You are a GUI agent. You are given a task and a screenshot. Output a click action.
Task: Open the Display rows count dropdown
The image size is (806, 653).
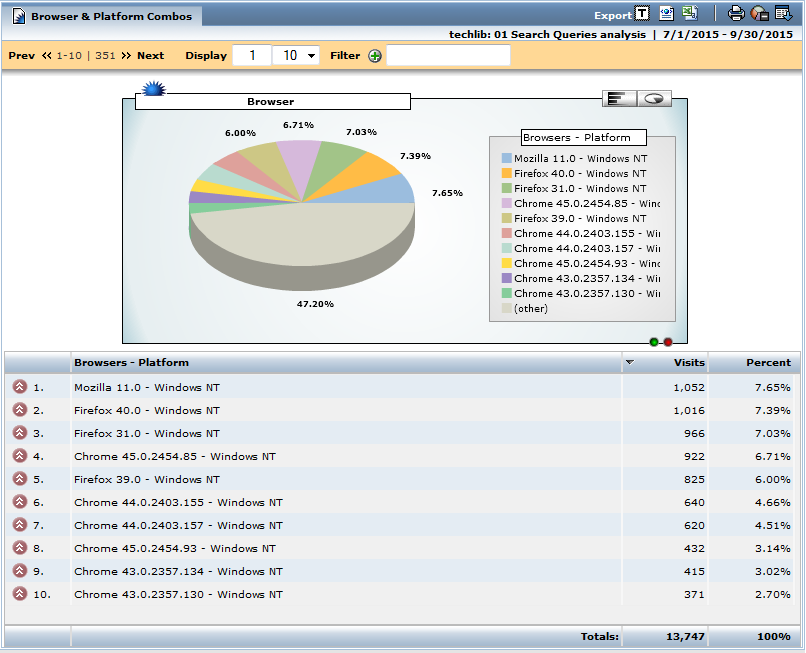pyautogui.click(x=296, y=56)
